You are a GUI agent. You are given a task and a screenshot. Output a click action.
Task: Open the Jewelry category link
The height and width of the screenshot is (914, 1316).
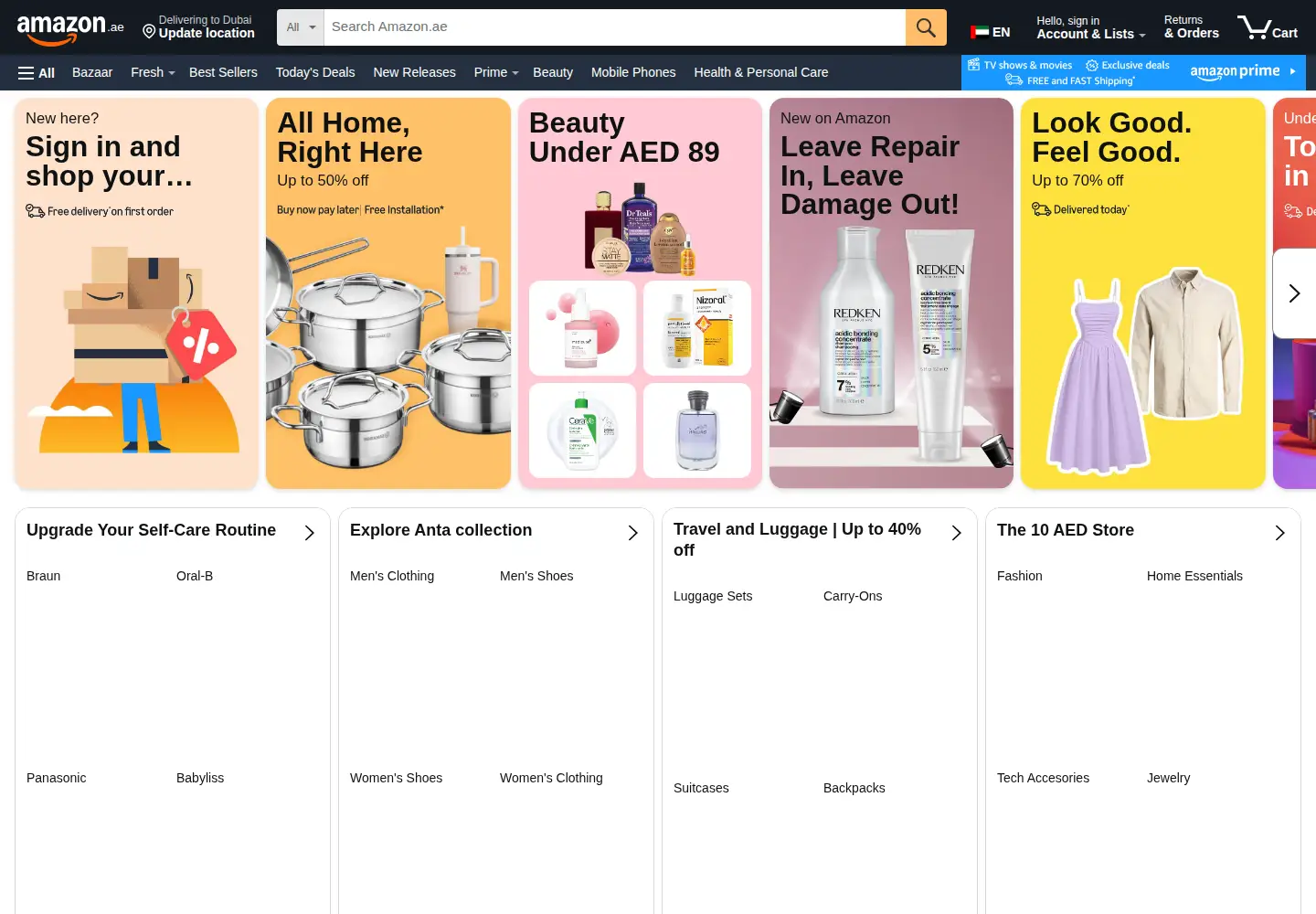coord(1169,778)
